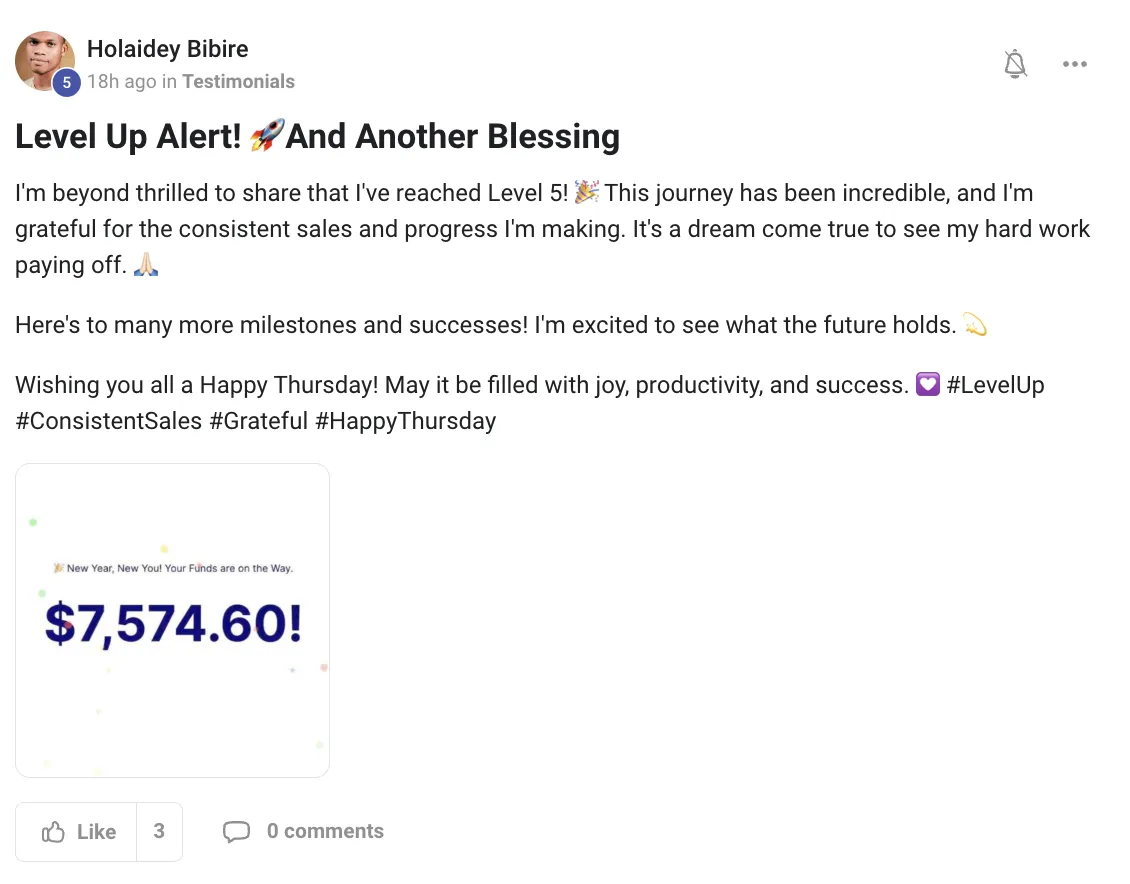Click the party popper emoji after Level 5
The height and width of the screenshot is (884, 1130).
point(587,192)
